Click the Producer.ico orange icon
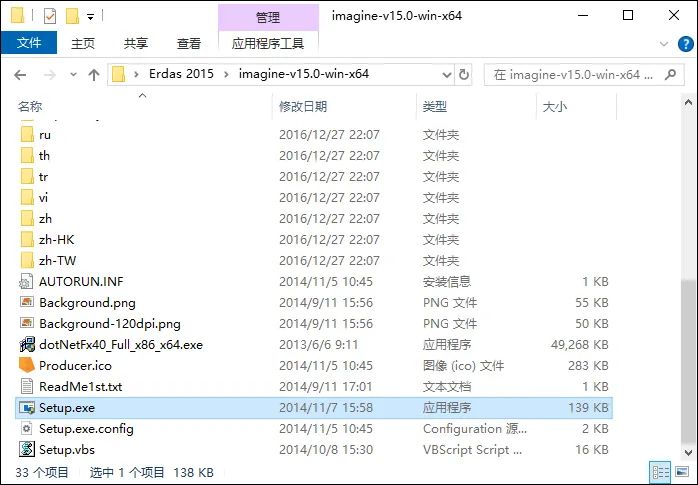Viewport: 698px width, 485px height. point(27,365)
